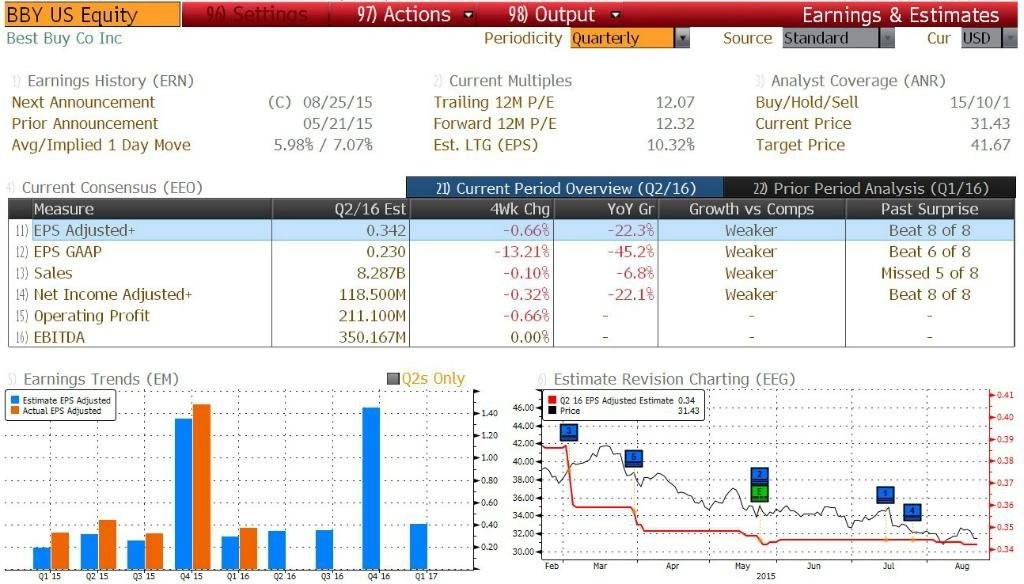The width and height of the screenshot is (1024, 584).
Task: Select the EPS GAAP row
Action: 511,251
